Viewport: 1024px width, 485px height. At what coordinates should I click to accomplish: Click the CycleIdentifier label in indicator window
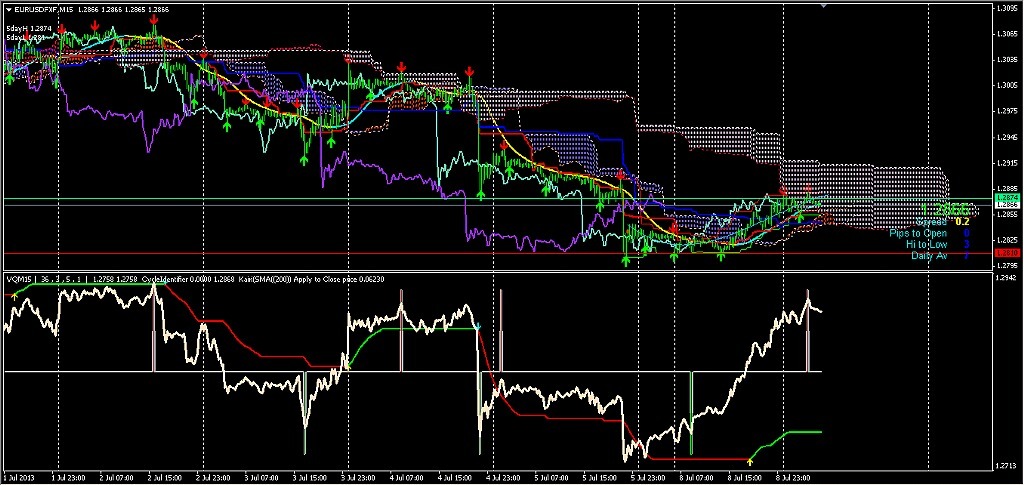pos(163,279)
